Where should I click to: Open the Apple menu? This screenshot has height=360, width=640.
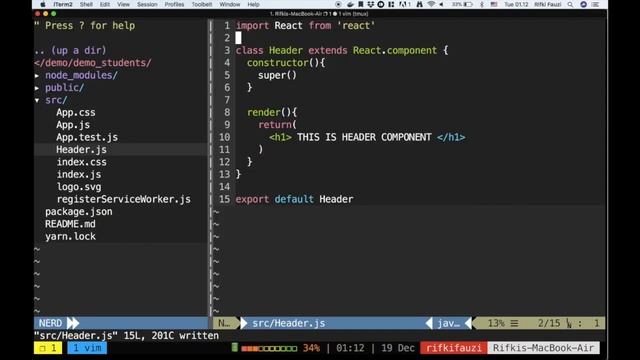42,4
